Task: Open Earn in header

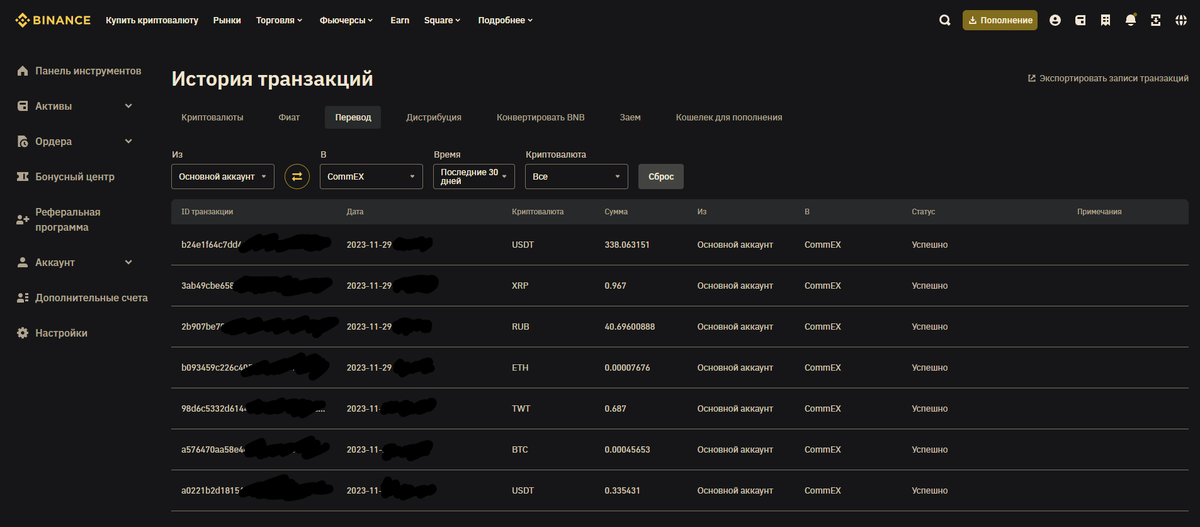Action: coord(400,20)
